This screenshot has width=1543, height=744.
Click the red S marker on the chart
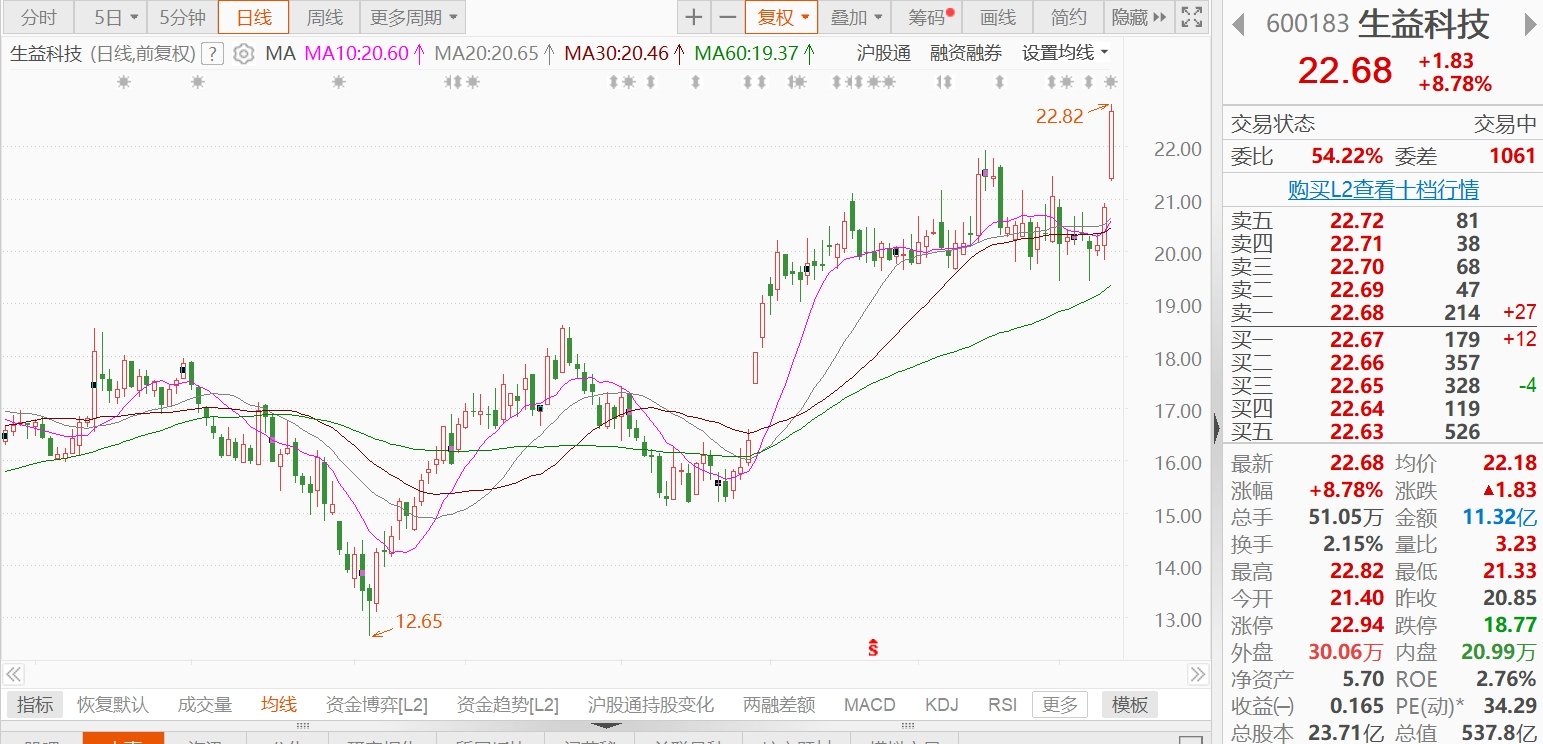(873, 647)
